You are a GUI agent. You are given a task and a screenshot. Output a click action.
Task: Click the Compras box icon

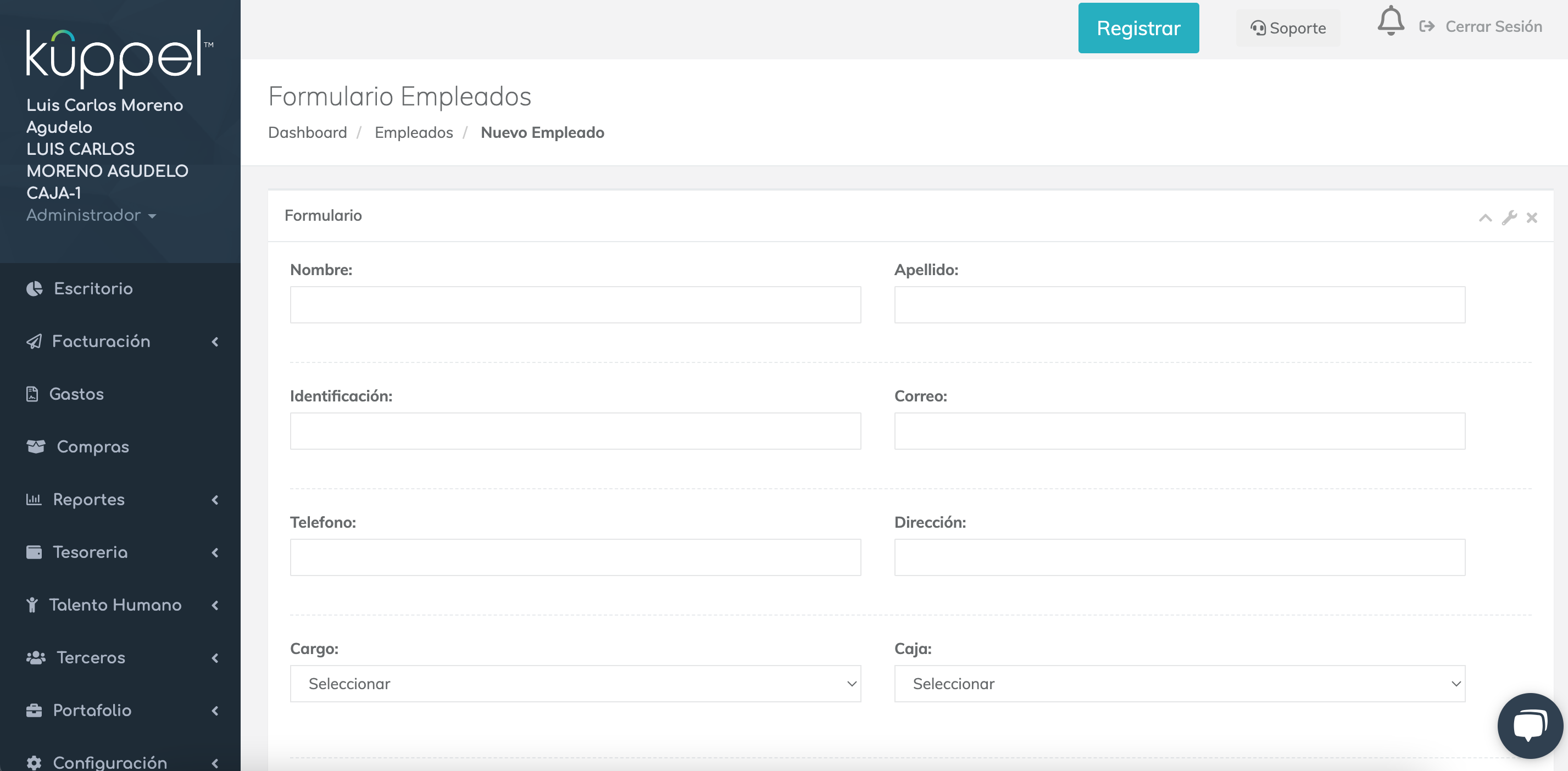click(x=36, y=446)
